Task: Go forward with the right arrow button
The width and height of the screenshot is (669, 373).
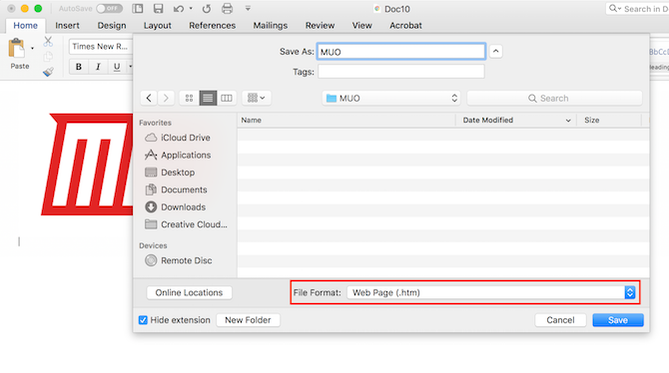Action: pos(166,98)
